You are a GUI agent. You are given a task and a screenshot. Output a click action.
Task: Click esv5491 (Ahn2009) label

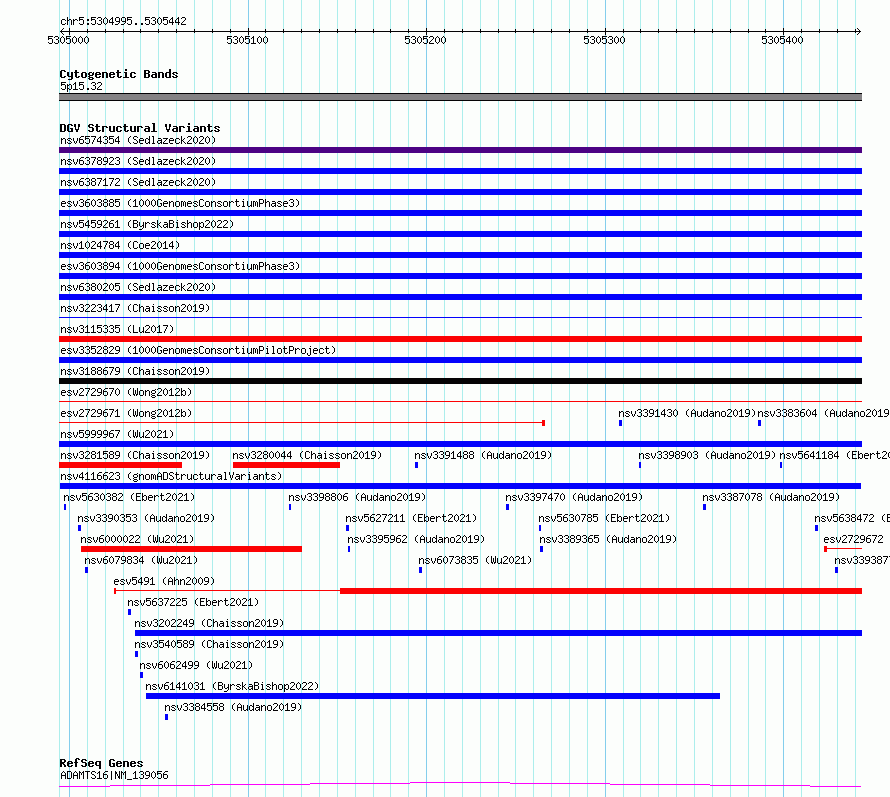[164, 581]
